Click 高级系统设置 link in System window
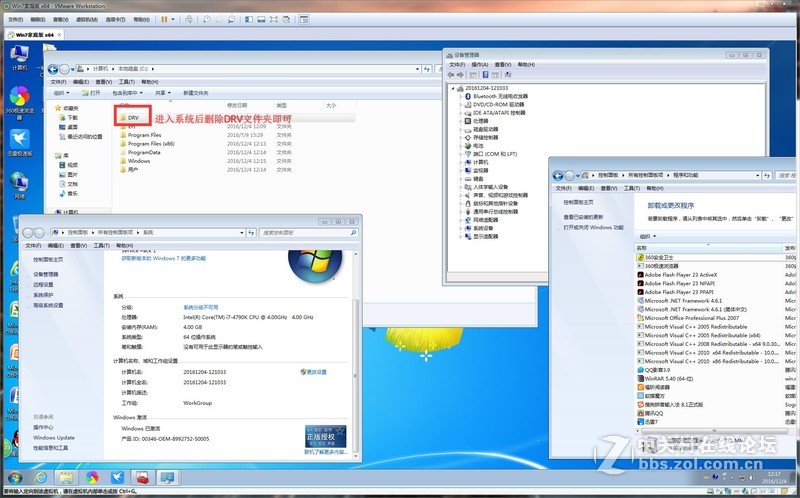Viewport: 800px width, 498px height. click(x=48, y=306)
